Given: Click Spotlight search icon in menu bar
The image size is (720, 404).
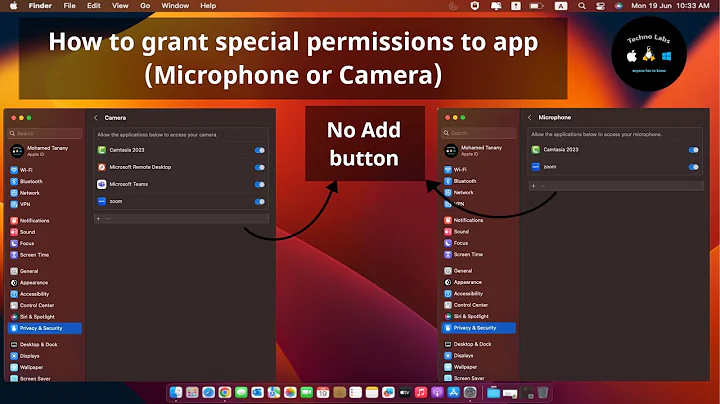Looking at the screenshot, I should coord(582,6).
